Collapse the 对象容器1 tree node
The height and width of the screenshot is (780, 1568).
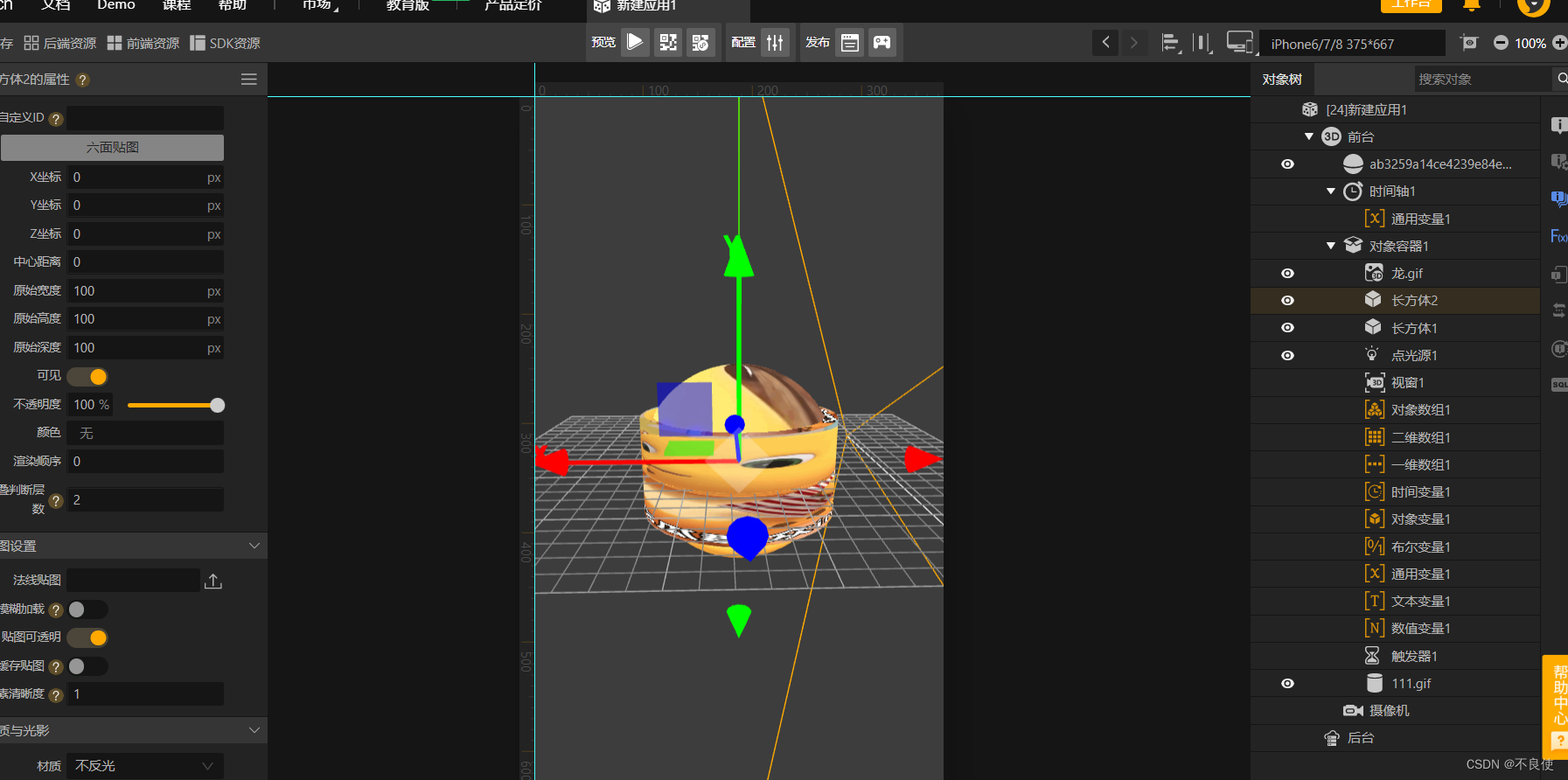[x=1331, y=247]
